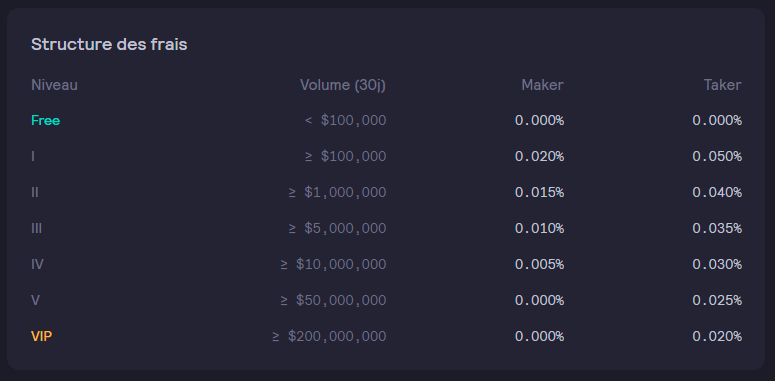
Task: Click the Taker column header
Action: point(723,85)
